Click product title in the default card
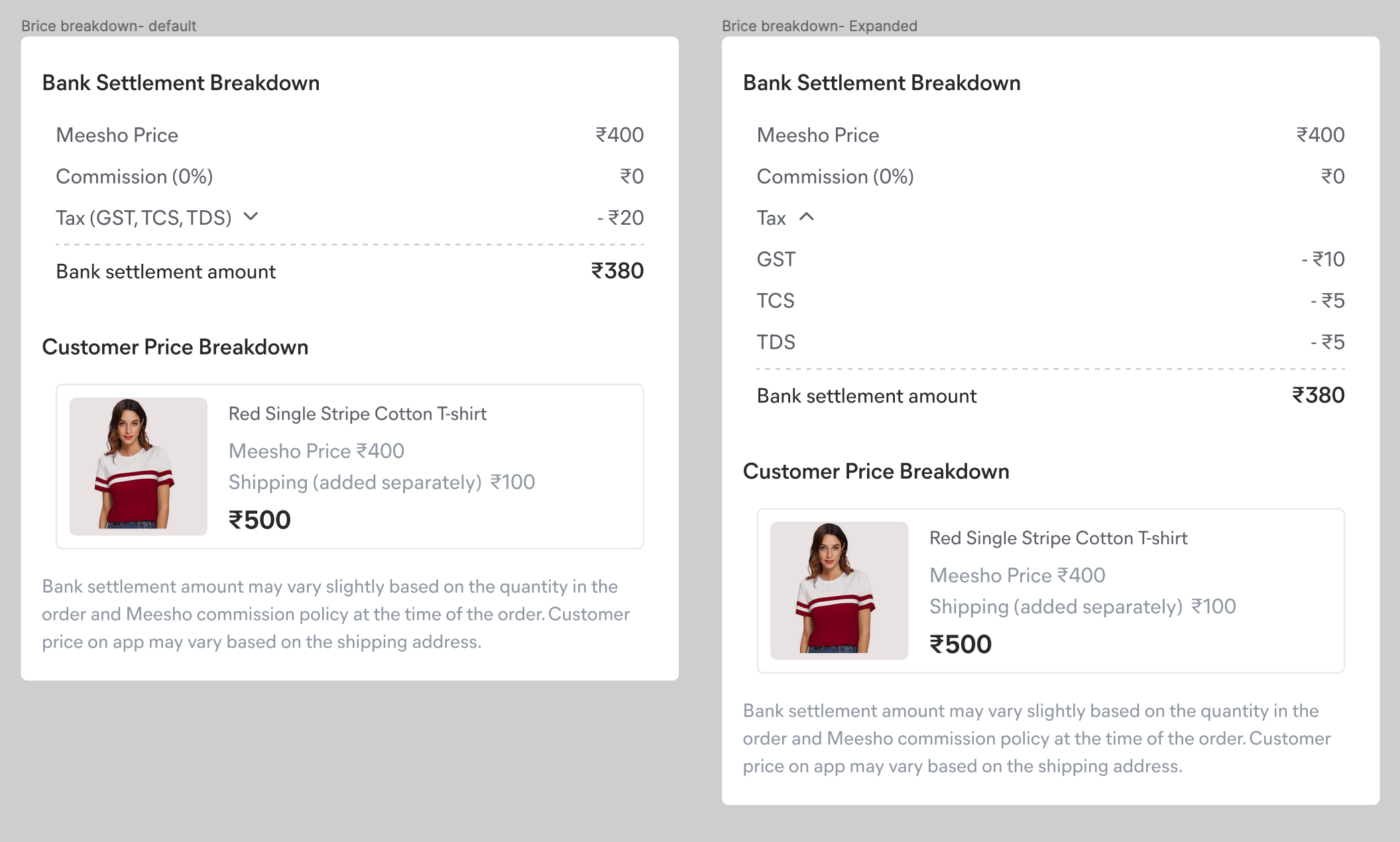 (357, 414)
